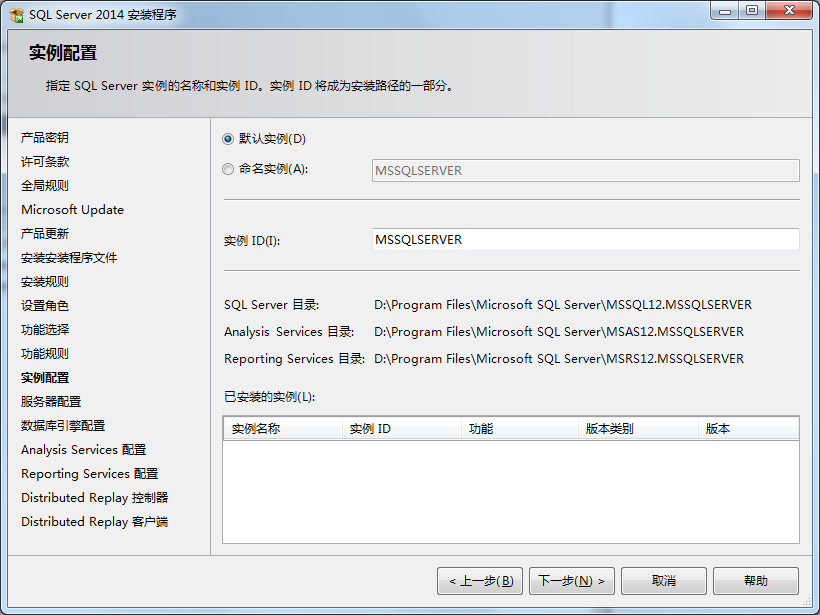Click the 实例 ID column header
The height and width of the screenshot is (615, 820).
tap(402, 429)
